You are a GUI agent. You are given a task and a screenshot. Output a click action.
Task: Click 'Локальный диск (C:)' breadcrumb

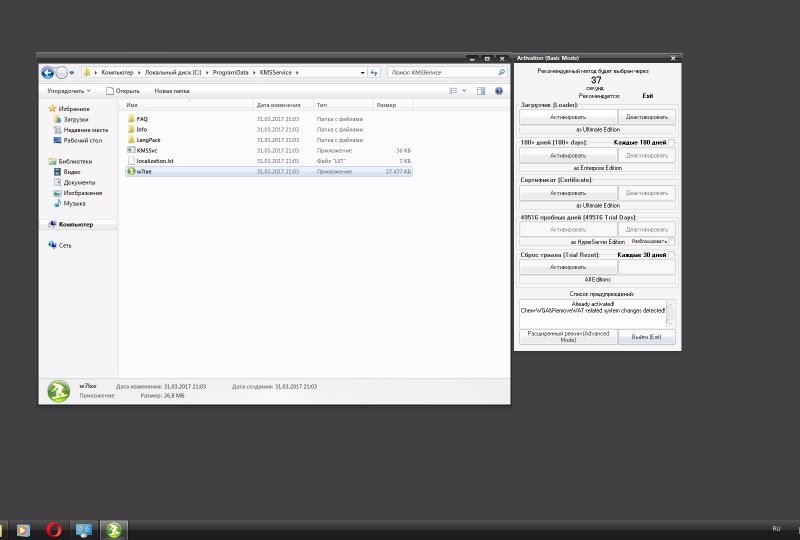click(173, 72)
